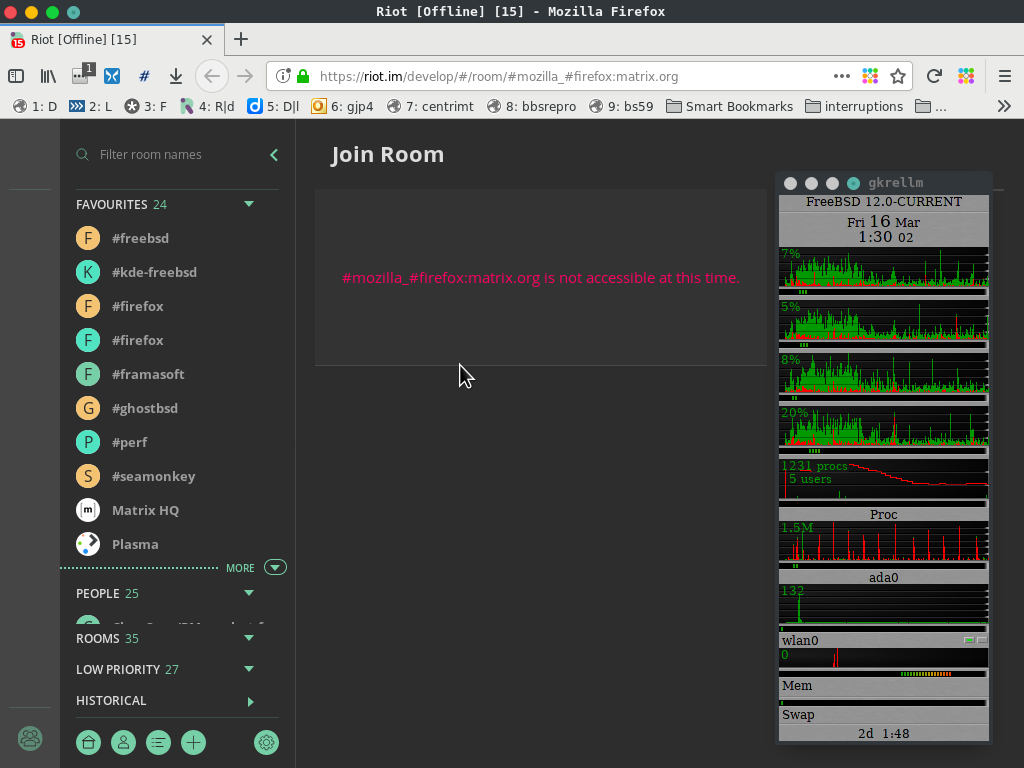Open Riot settings gear
Screen dimensions: 1024x768
coord(266,742)
